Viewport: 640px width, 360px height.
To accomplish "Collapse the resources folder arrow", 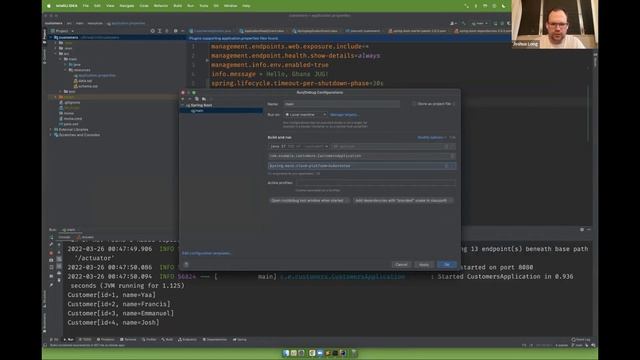I will (x=65, y=70).
